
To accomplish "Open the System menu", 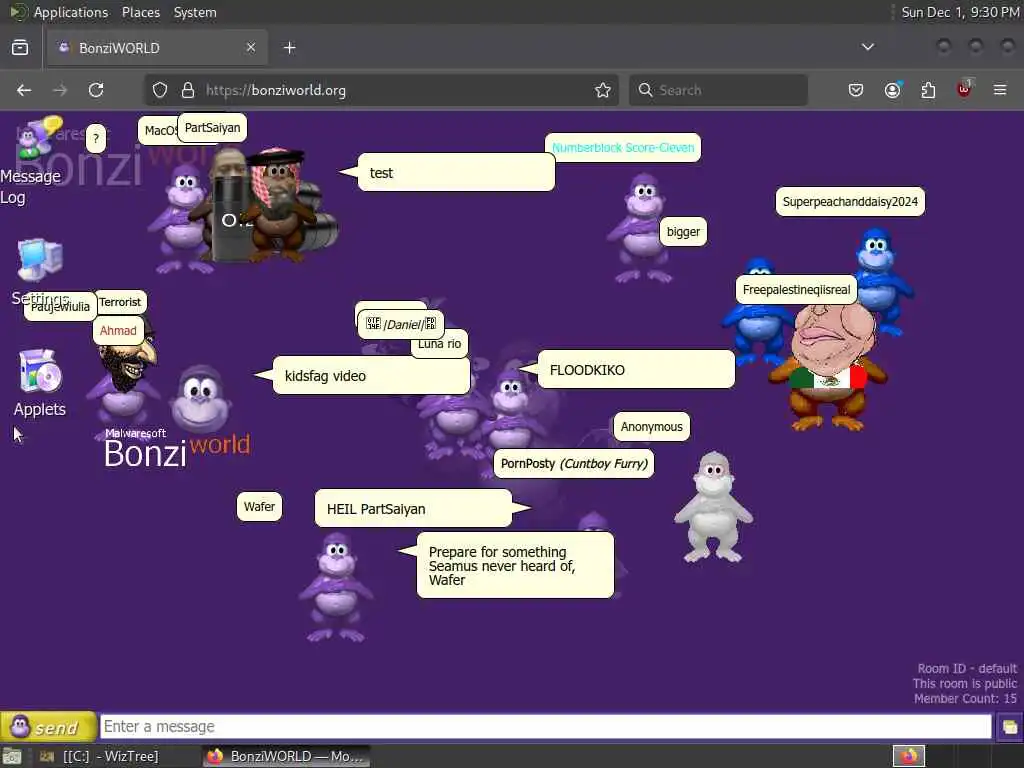I will point(195,12).
